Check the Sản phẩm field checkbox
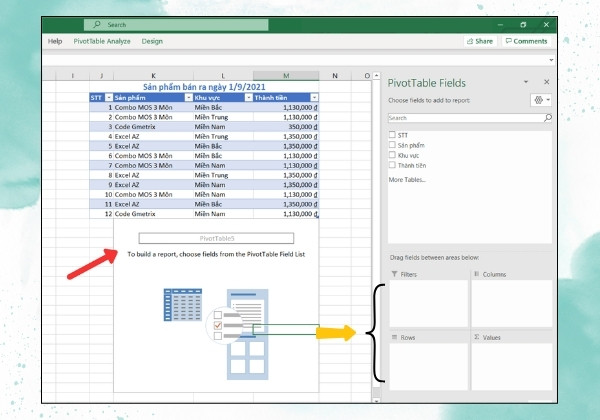This screenshot has height=420, width=600. pos(392,145)
